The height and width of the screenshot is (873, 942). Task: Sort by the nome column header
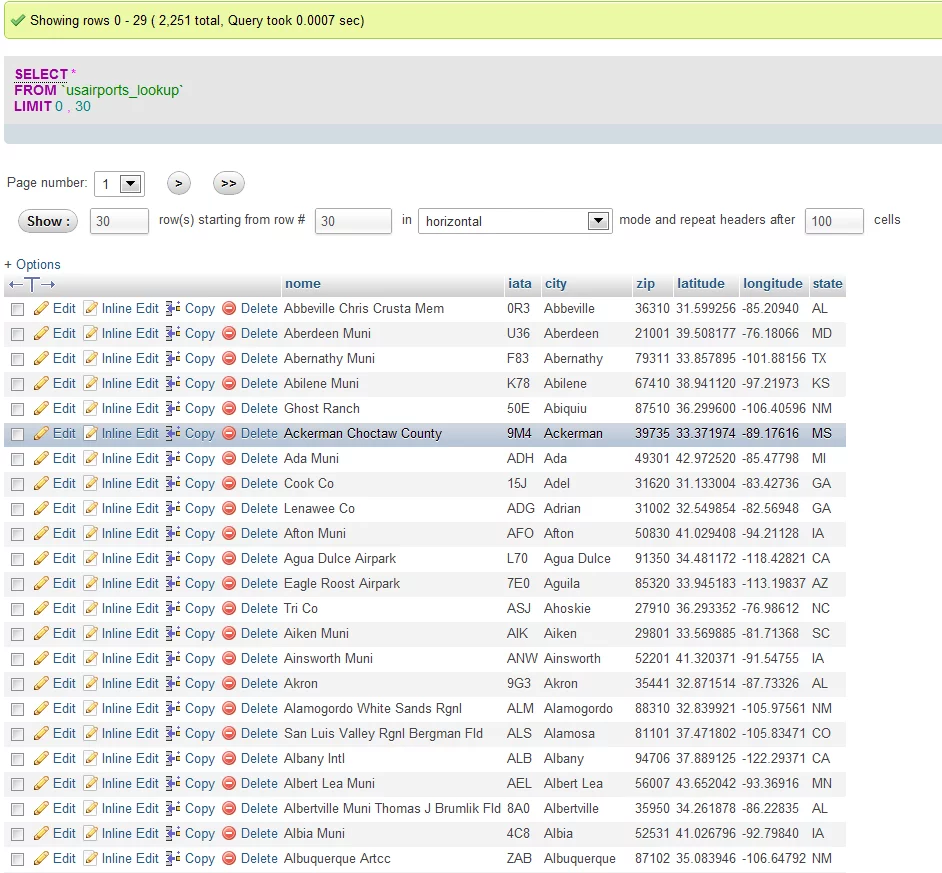coord(302,284)
